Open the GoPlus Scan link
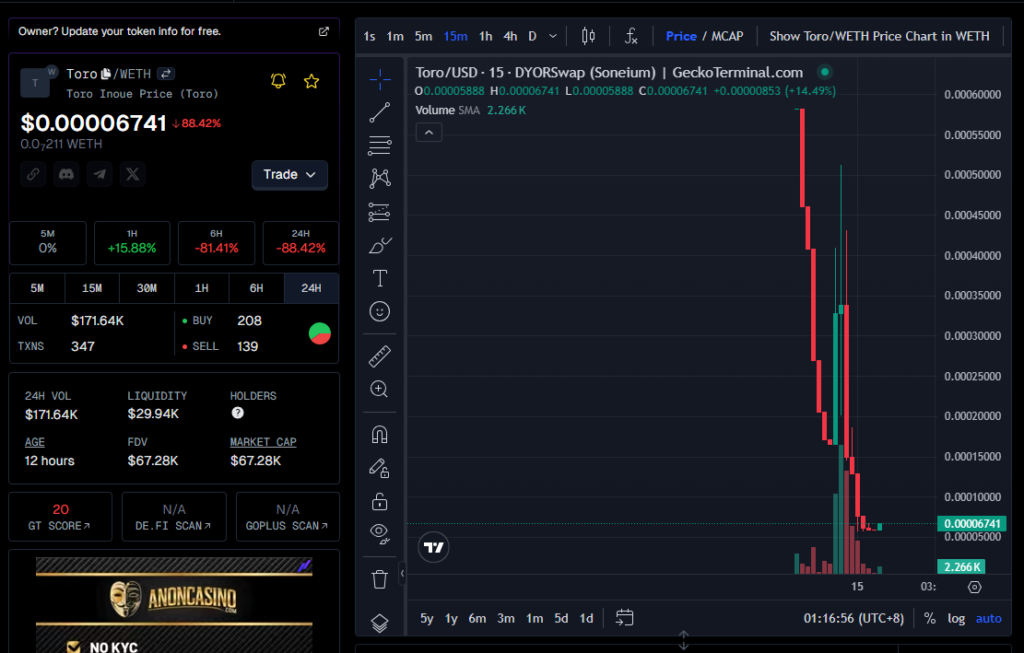The width and height of the screenshot is (1024, 653). (x=287, y=517)
